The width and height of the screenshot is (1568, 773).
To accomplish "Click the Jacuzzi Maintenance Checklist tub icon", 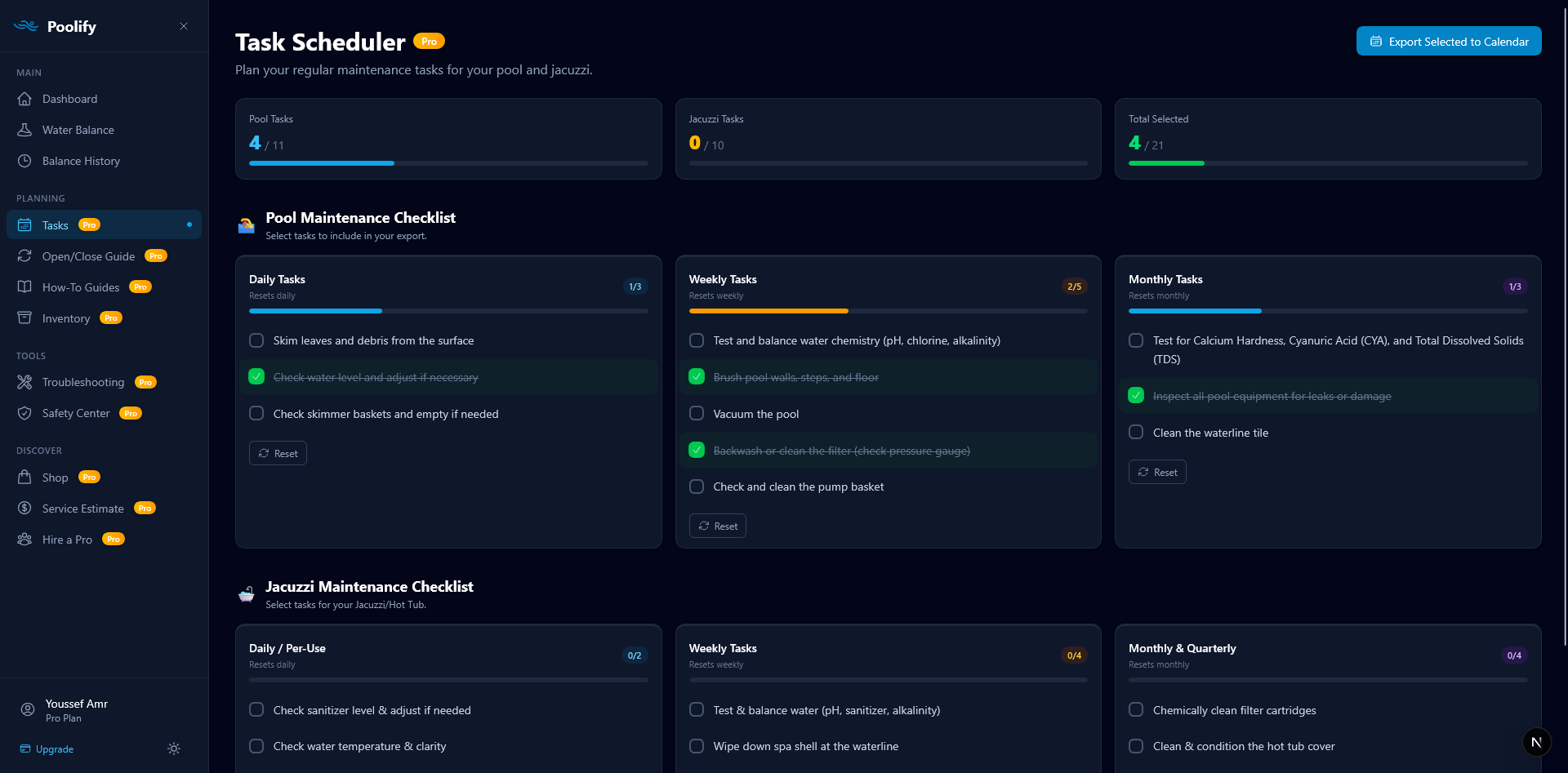I will pyautogui.click(x=246, y=594).
